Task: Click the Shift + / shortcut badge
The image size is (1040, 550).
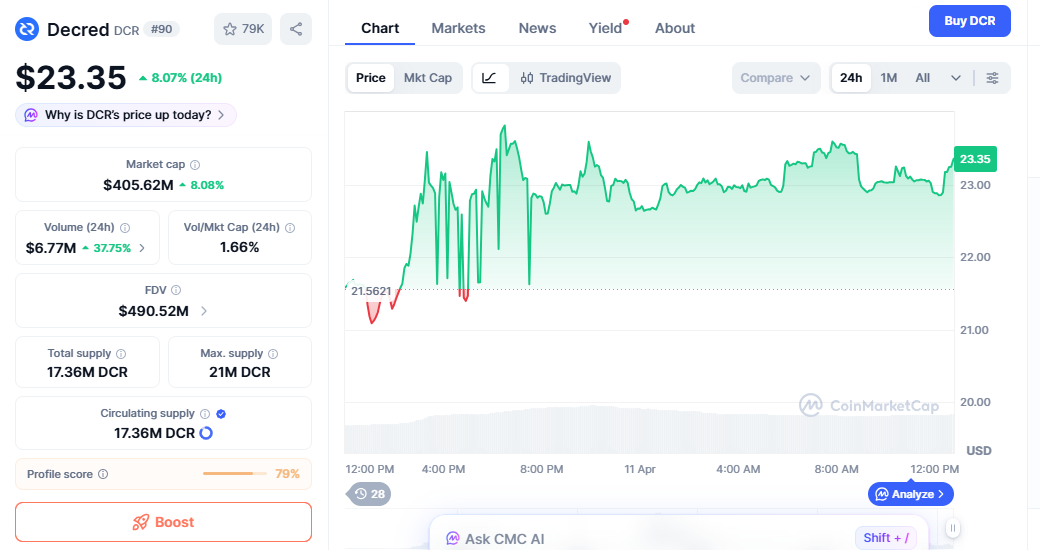Action: click(x=886, y=537)
